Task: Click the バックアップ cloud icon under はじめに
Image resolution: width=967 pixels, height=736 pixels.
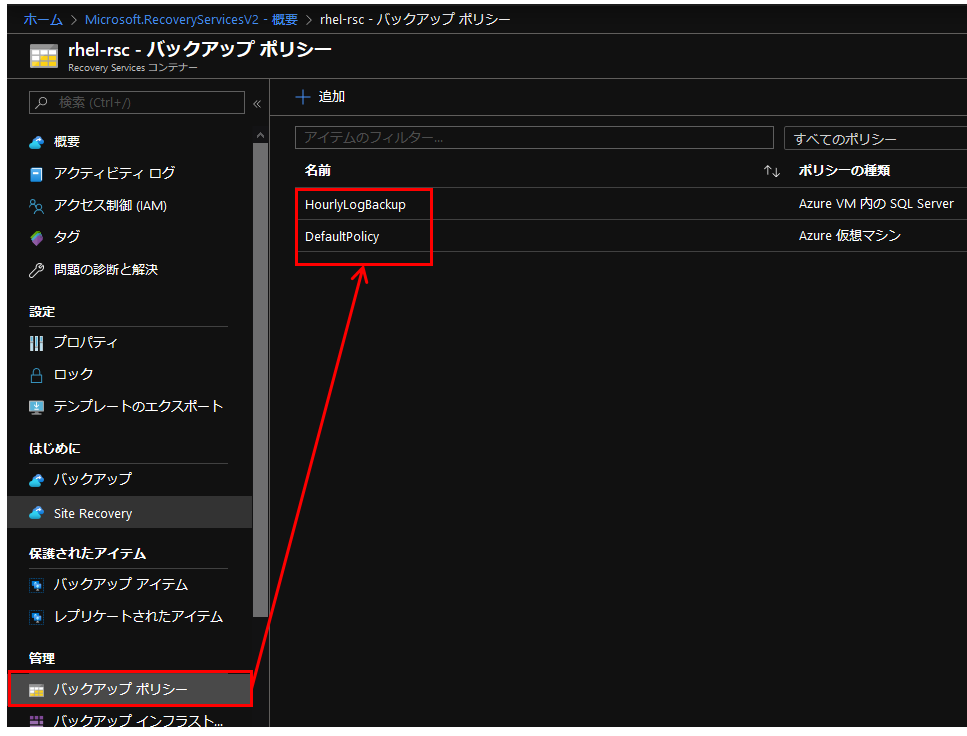Action: tap(36, 480)
